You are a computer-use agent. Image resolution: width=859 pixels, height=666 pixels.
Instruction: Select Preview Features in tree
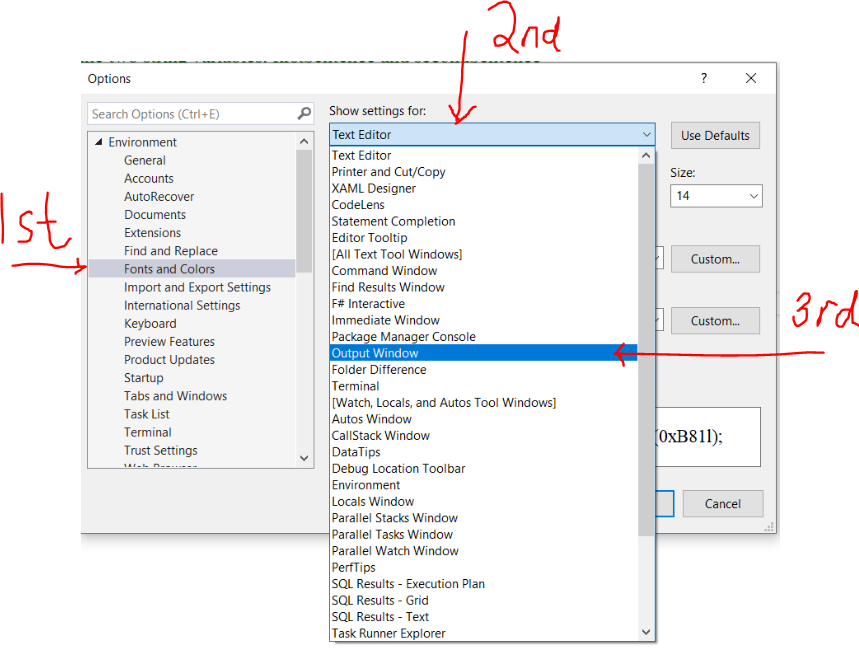pos(169,341)
